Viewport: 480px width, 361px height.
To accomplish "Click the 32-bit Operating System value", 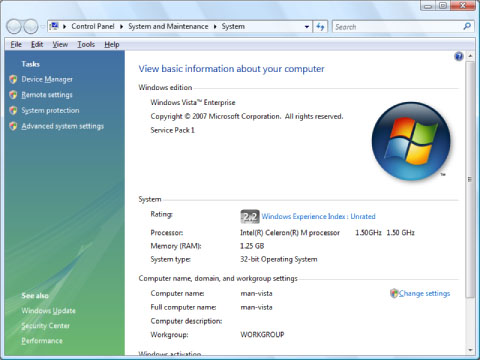I will pos(279,259).
